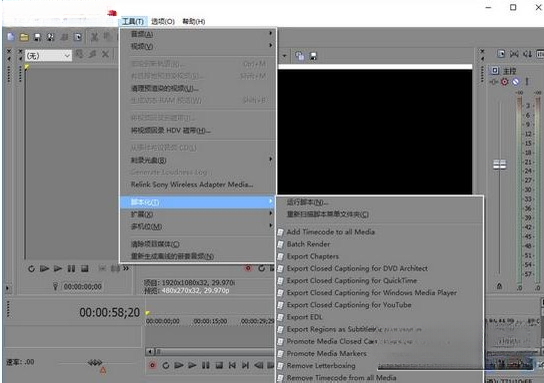
Task: Click the script icon beside Add Timecode to all Media
Action: (x=281, y=232)
